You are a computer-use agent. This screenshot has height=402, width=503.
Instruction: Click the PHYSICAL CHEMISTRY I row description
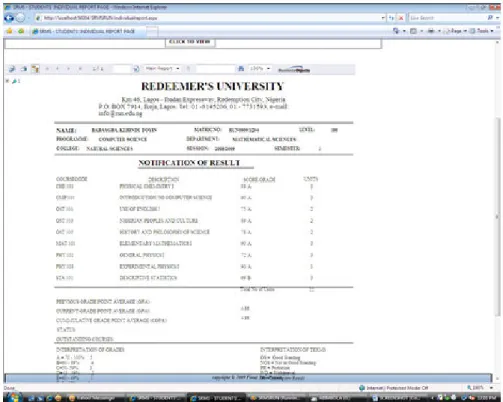[x=147, y=186]
